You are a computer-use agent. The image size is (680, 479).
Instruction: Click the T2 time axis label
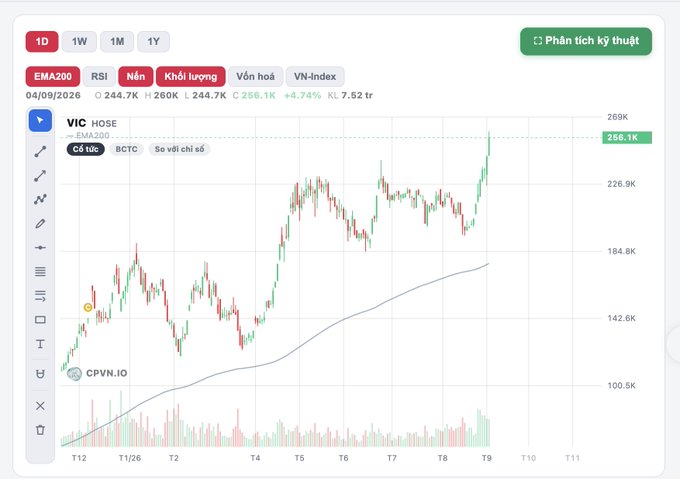[174, 458]
